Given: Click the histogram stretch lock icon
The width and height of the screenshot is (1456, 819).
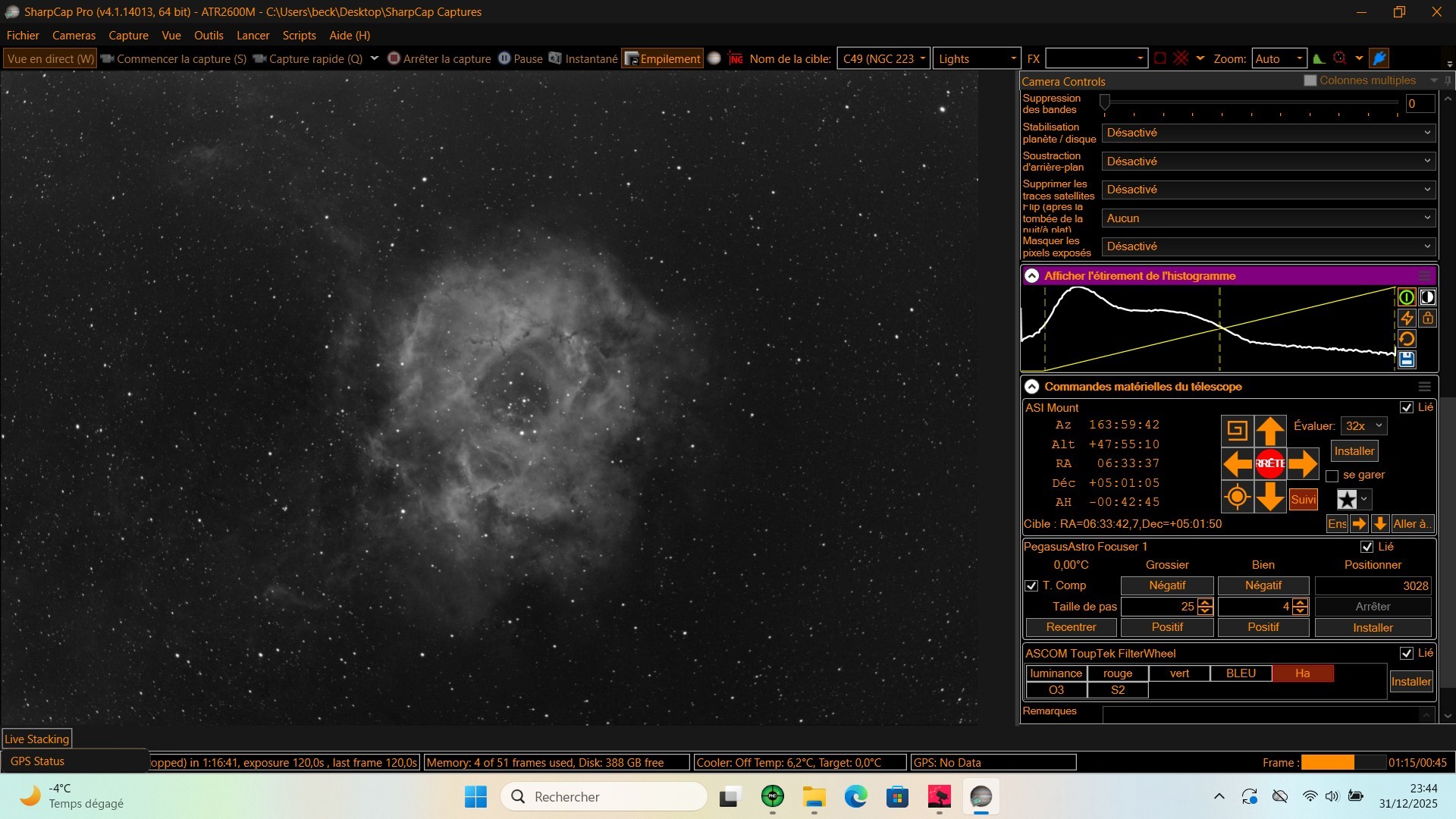Looking at the screenshot, I should coord(1428,318).
